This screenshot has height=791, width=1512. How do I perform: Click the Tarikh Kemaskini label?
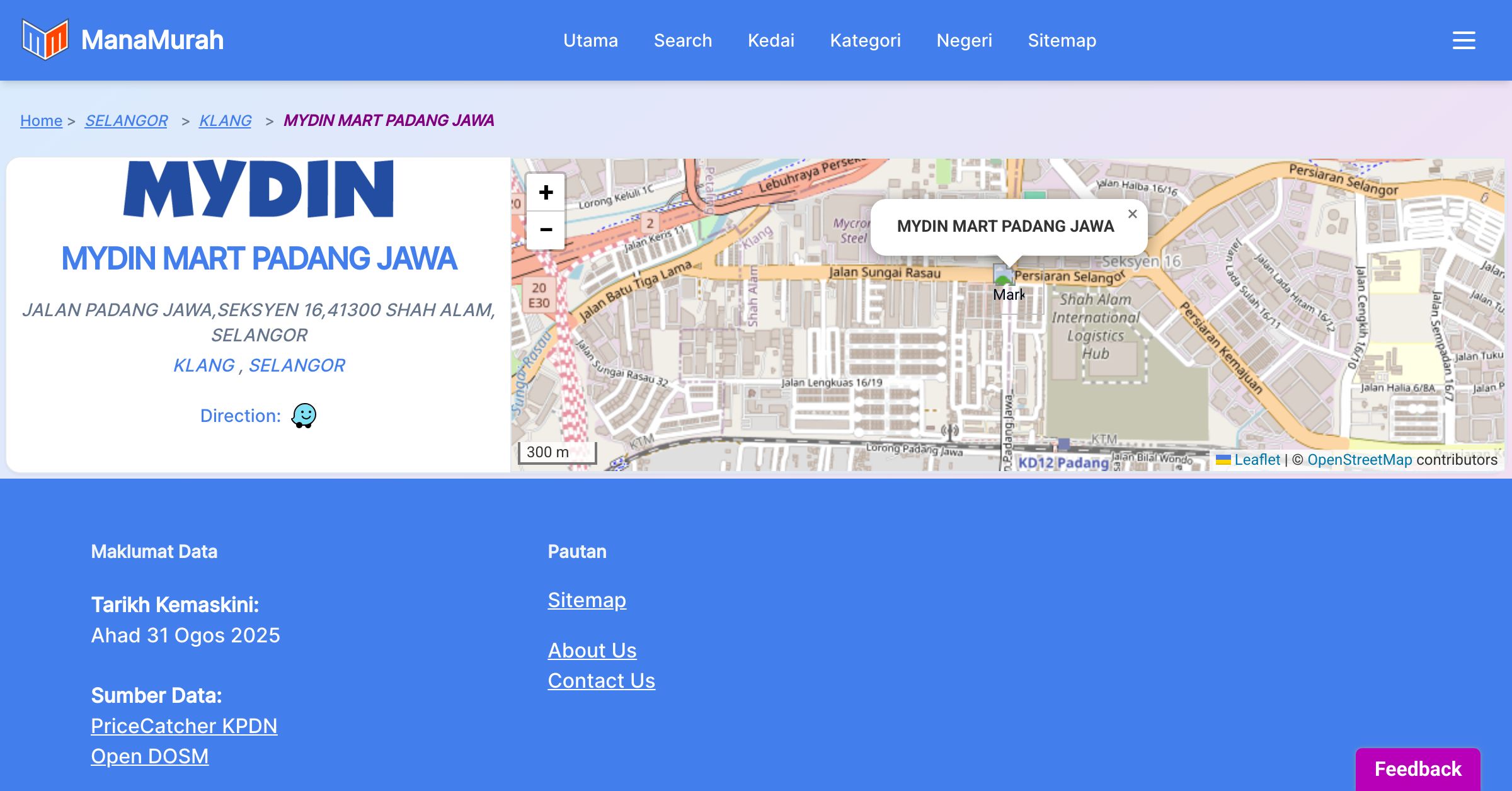point(175,605)
